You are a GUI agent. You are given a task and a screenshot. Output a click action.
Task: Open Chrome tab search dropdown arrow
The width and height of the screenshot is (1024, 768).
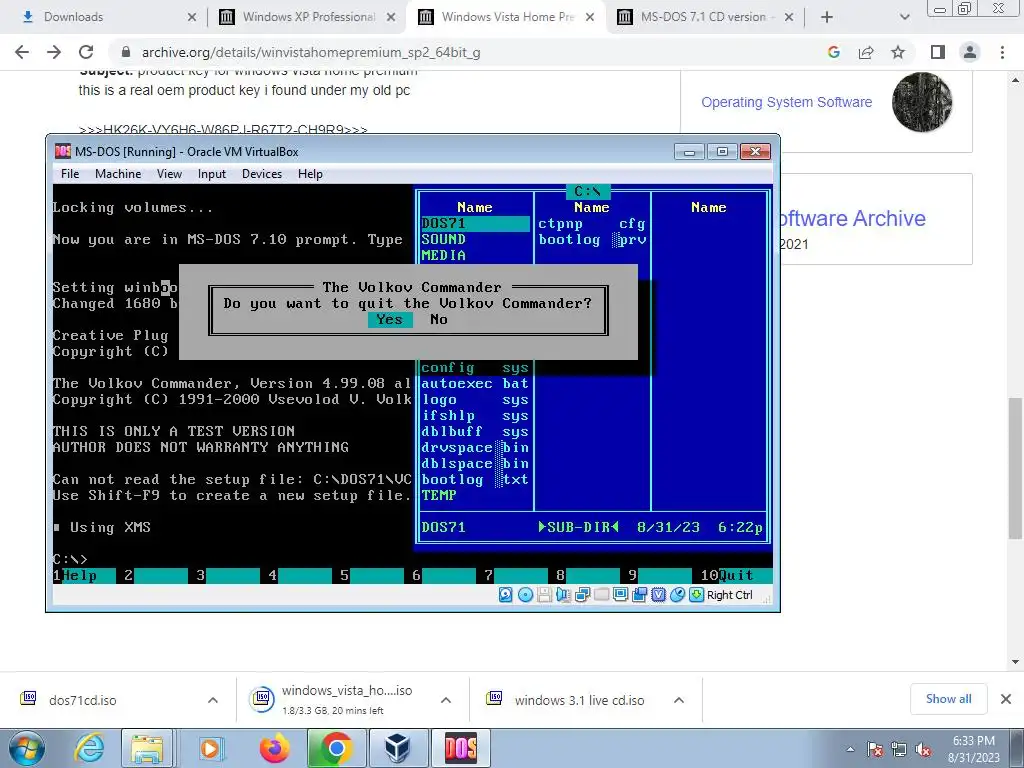pos(904,17)
